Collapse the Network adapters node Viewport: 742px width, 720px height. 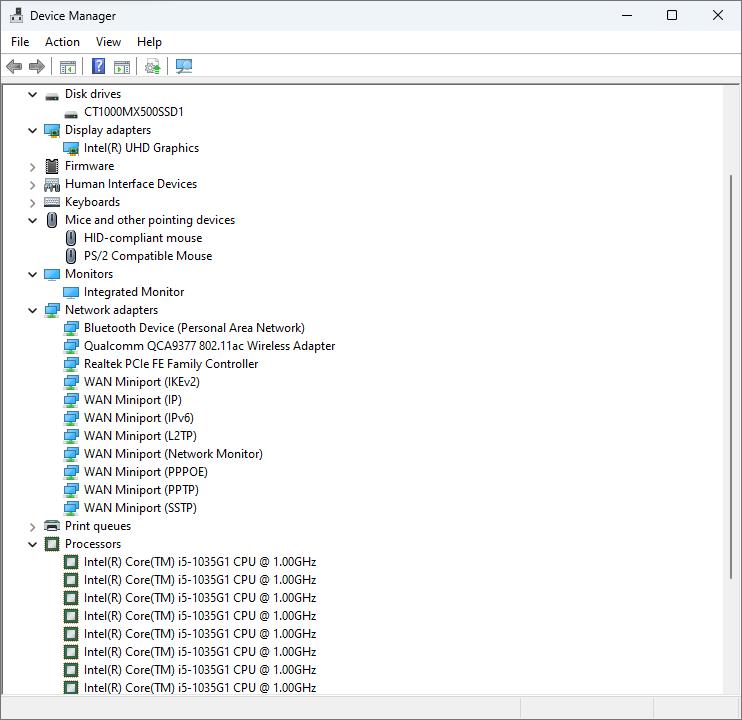click(x=33, y=310)
